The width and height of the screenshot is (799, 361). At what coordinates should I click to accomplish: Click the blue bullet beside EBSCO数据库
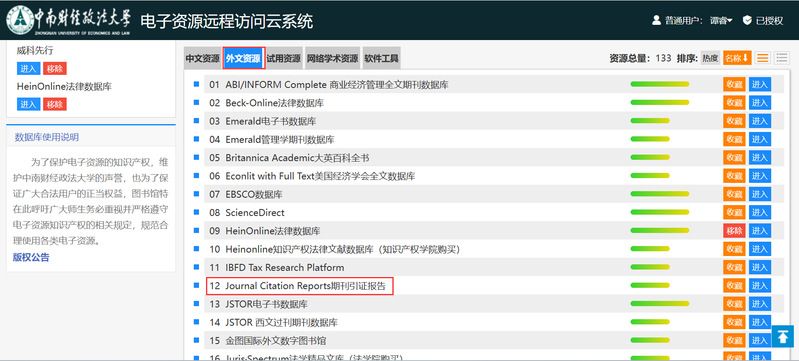197,194
